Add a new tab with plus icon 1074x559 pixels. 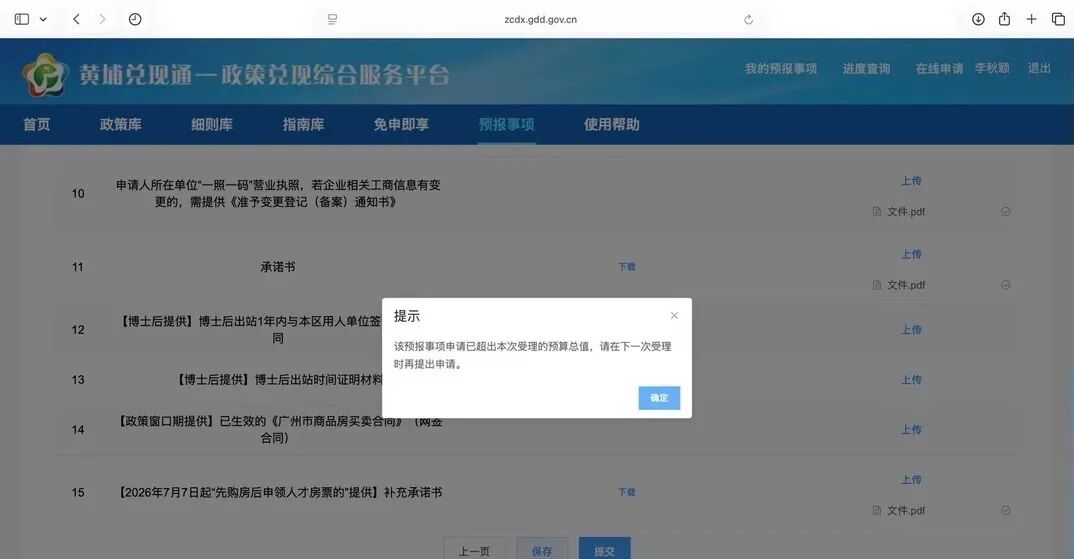click(x=1031, y=19)
